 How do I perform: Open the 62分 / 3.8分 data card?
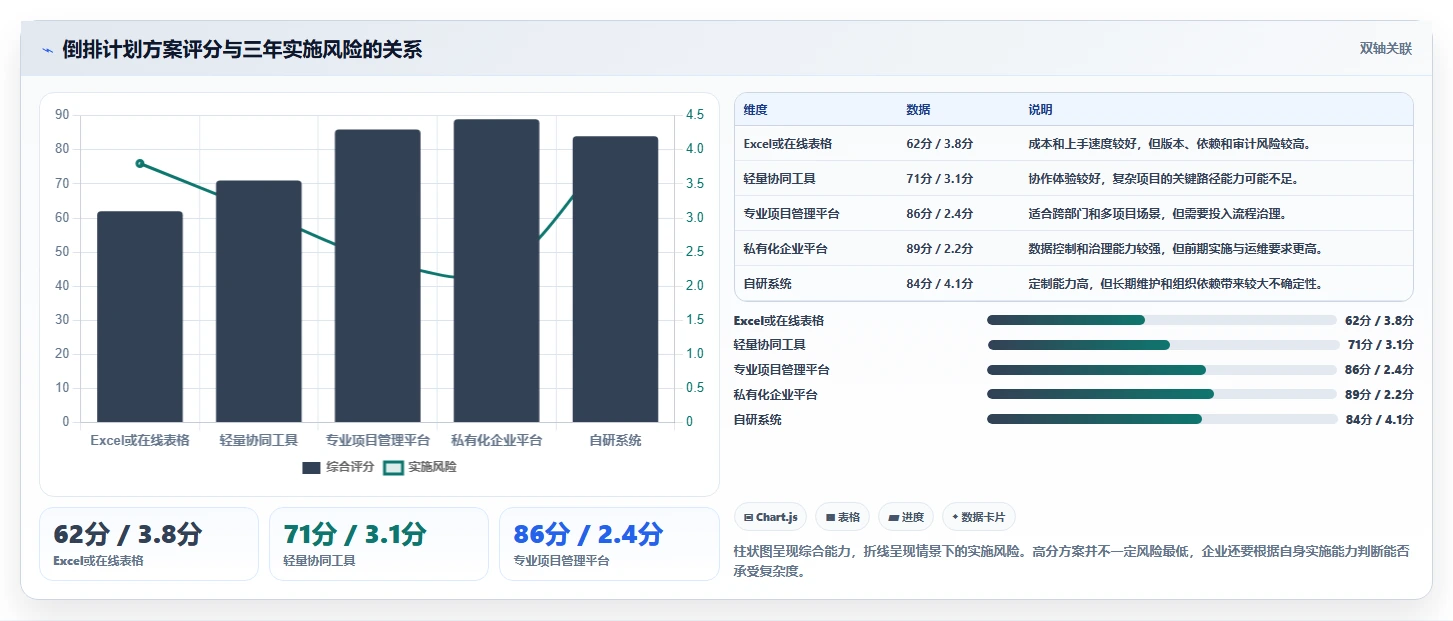(149, 544)
